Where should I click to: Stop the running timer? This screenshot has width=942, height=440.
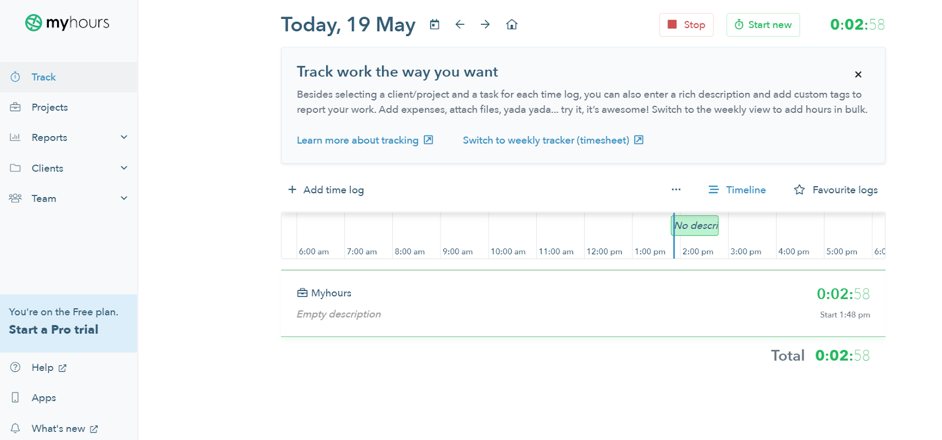[686, 25]
